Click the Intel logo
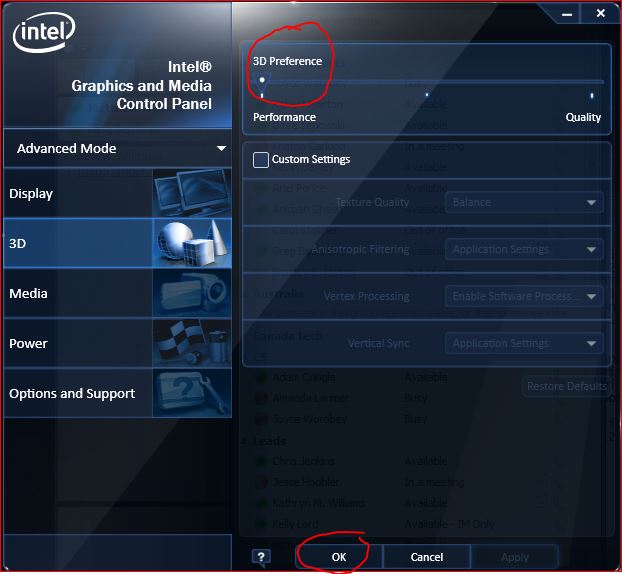622x574 pixels. coord(44,32)
